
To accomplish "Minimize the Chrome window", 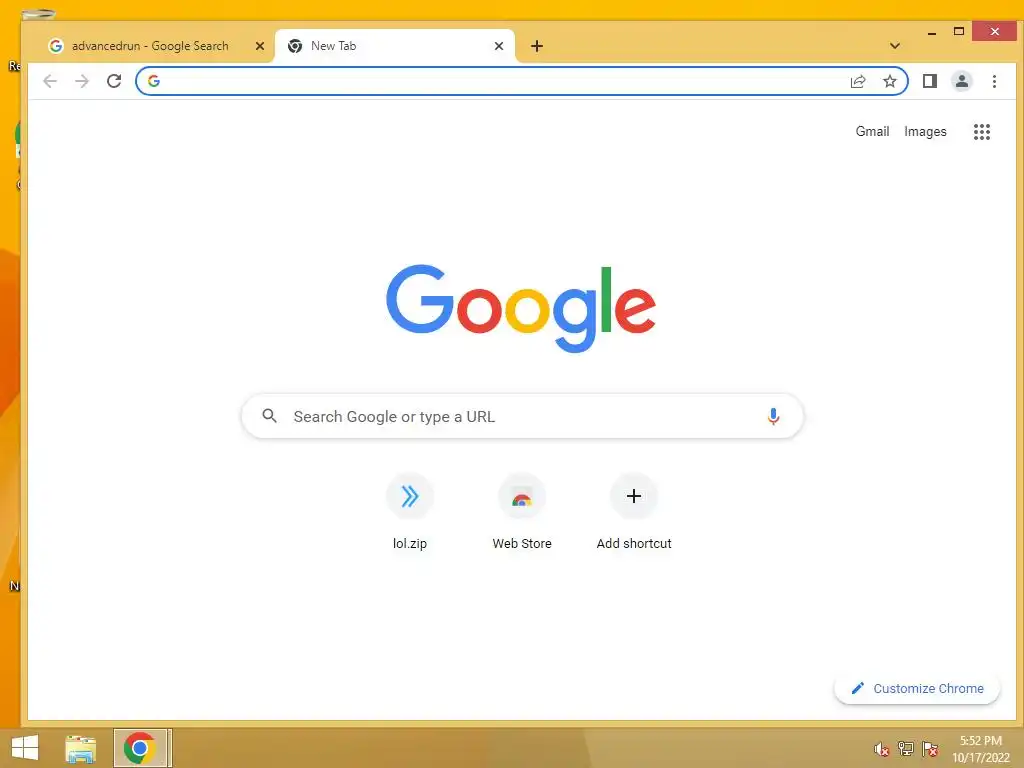I will [932, 32].
